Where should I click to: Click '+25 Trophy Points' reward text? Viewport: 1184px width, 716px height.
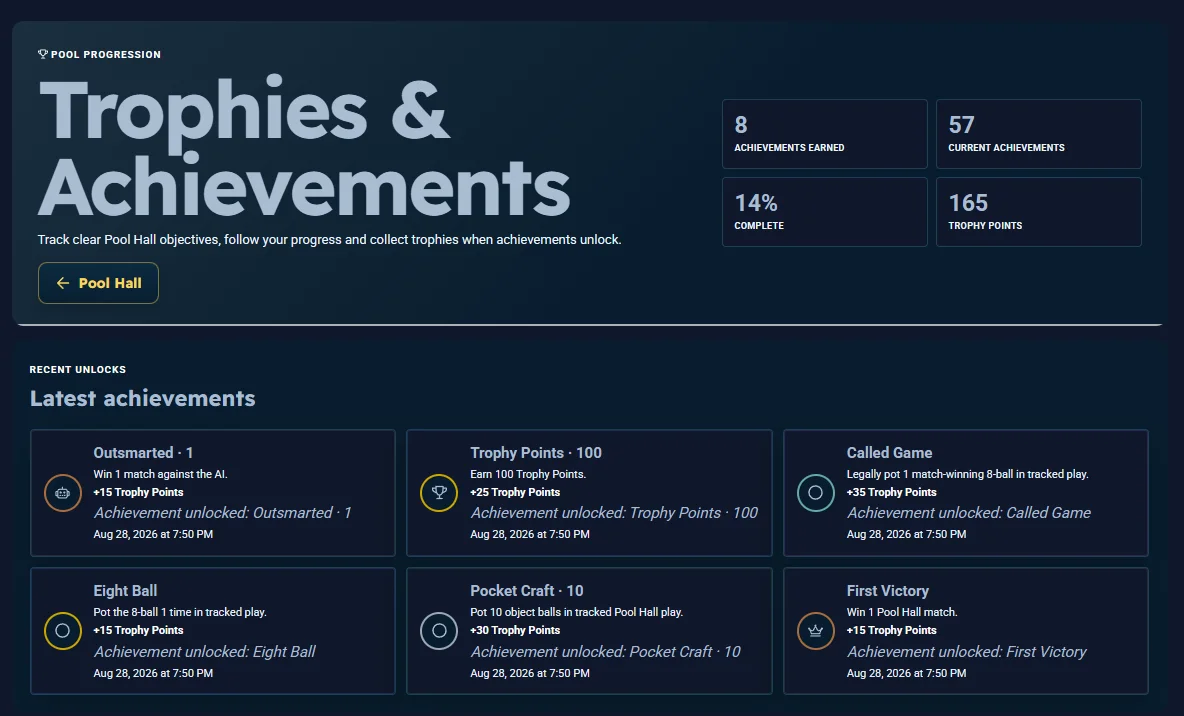pyautogui.click(x=516, y=492)
